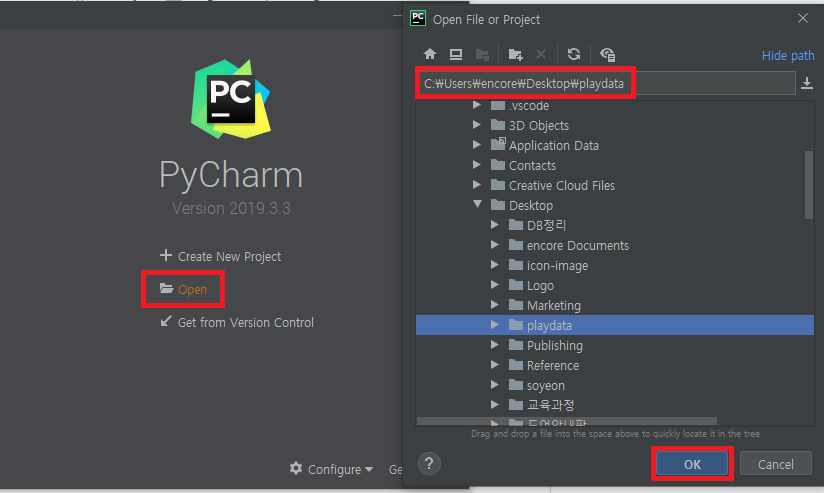Click the Application Data folder icon

pyautogui.click(x=498, y=144)
